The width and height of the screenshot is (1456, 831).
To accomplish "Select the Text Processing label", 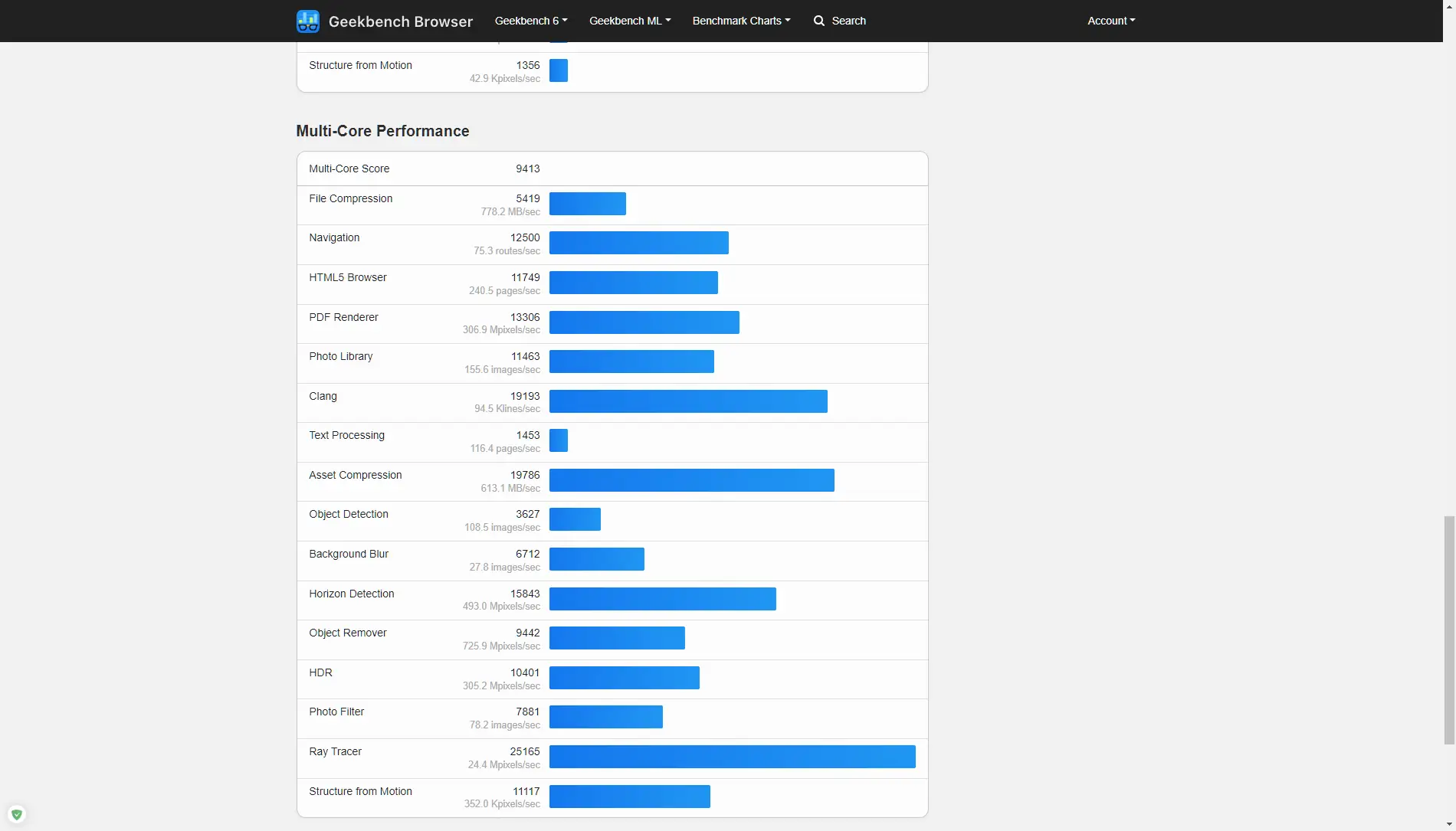I will [347, 435].
